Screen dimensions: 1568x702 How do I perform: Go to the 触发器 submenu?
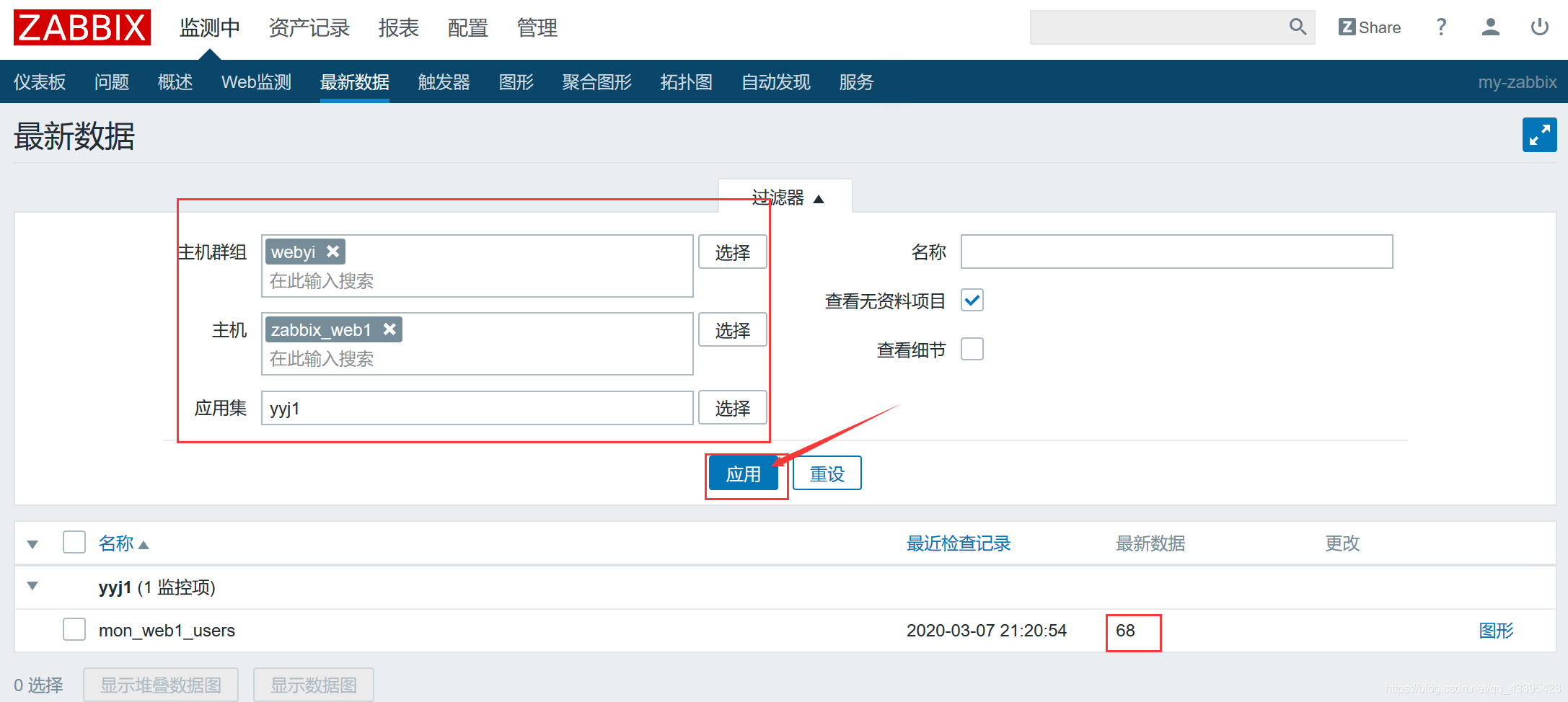[444, 82]
